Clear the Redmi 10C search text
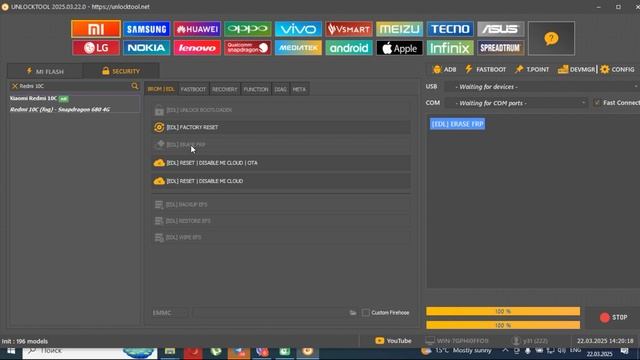640x360 pixels. pos(15,86)
